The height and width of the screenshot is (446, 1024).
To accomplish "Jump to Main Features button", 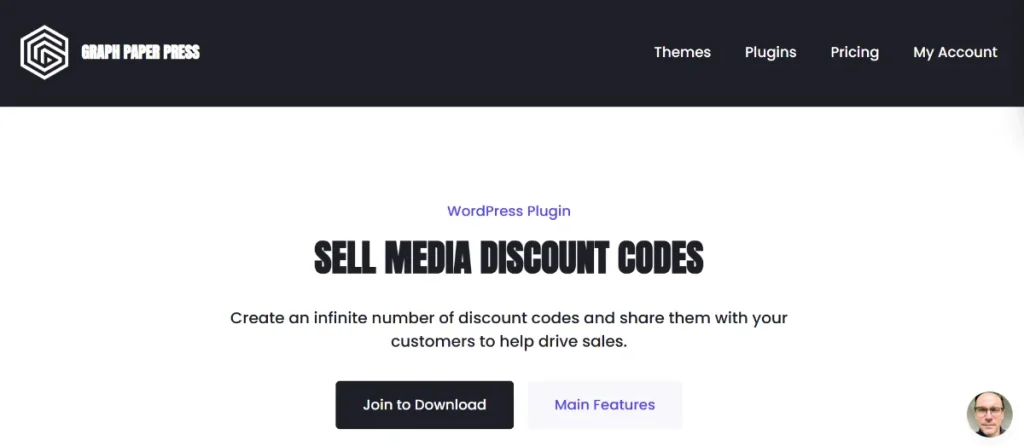I will click(604, 405).
